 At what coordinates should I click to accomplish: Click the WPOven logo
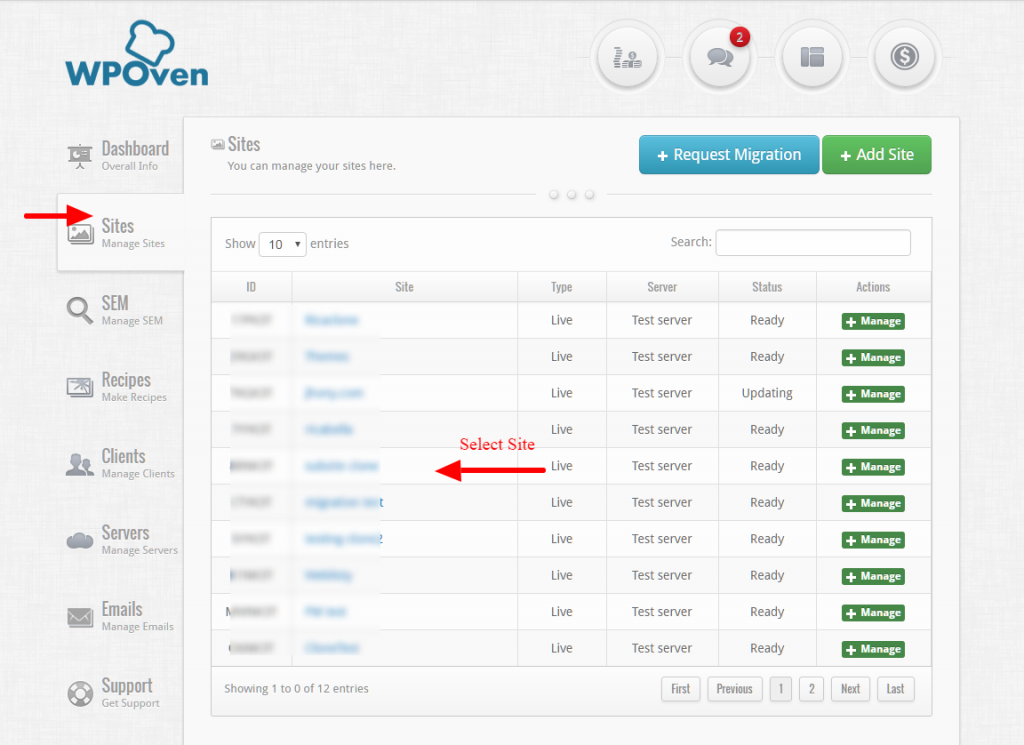point(136,54)
